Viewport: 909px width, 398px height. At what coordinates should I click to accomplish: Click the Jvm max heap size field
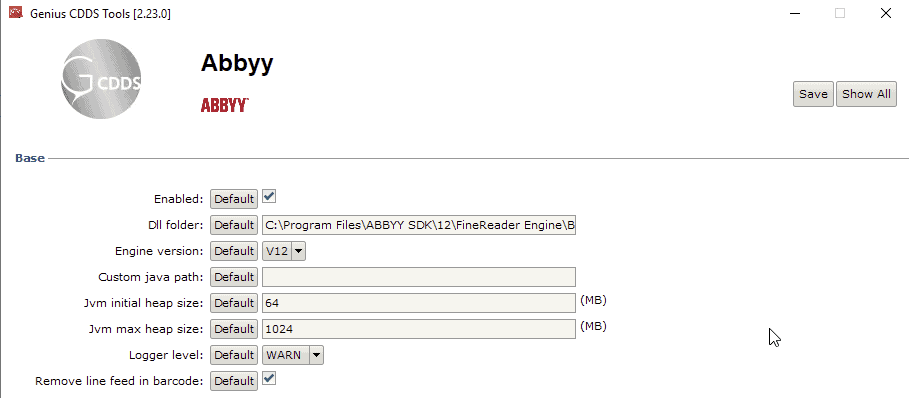(x=419, y=329)
